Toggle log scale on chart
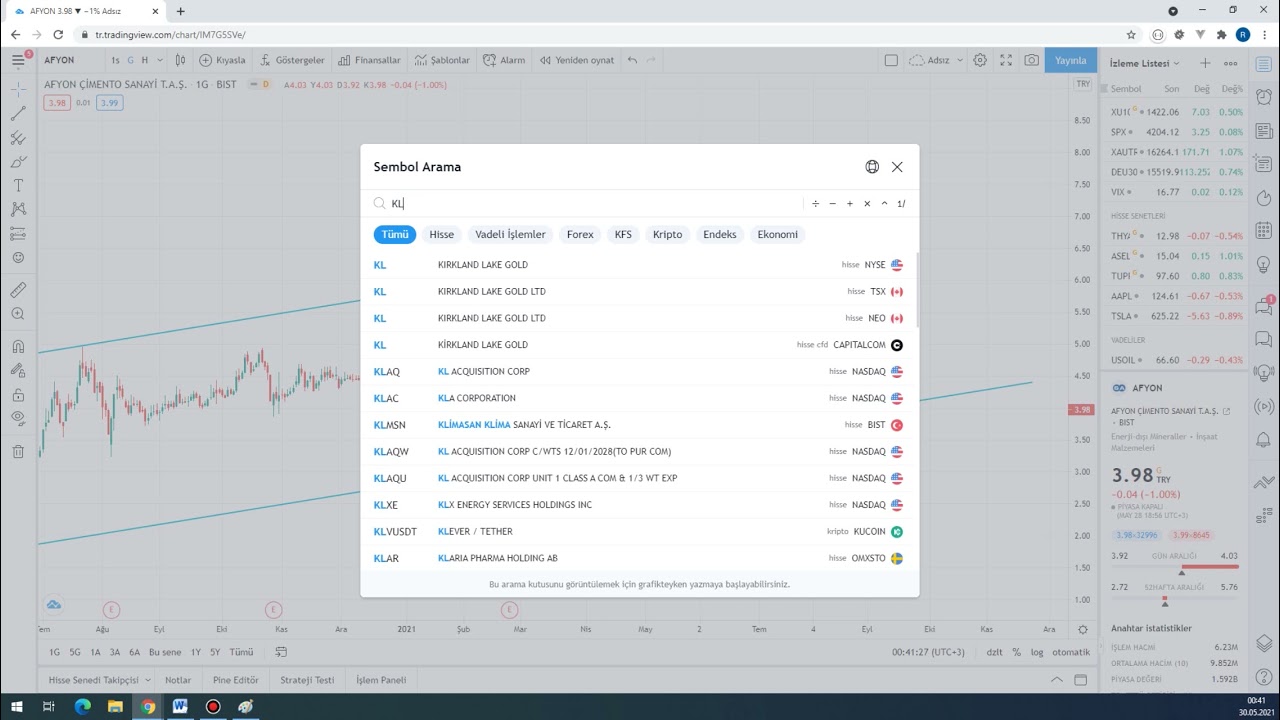 [x=1037, y=652]
